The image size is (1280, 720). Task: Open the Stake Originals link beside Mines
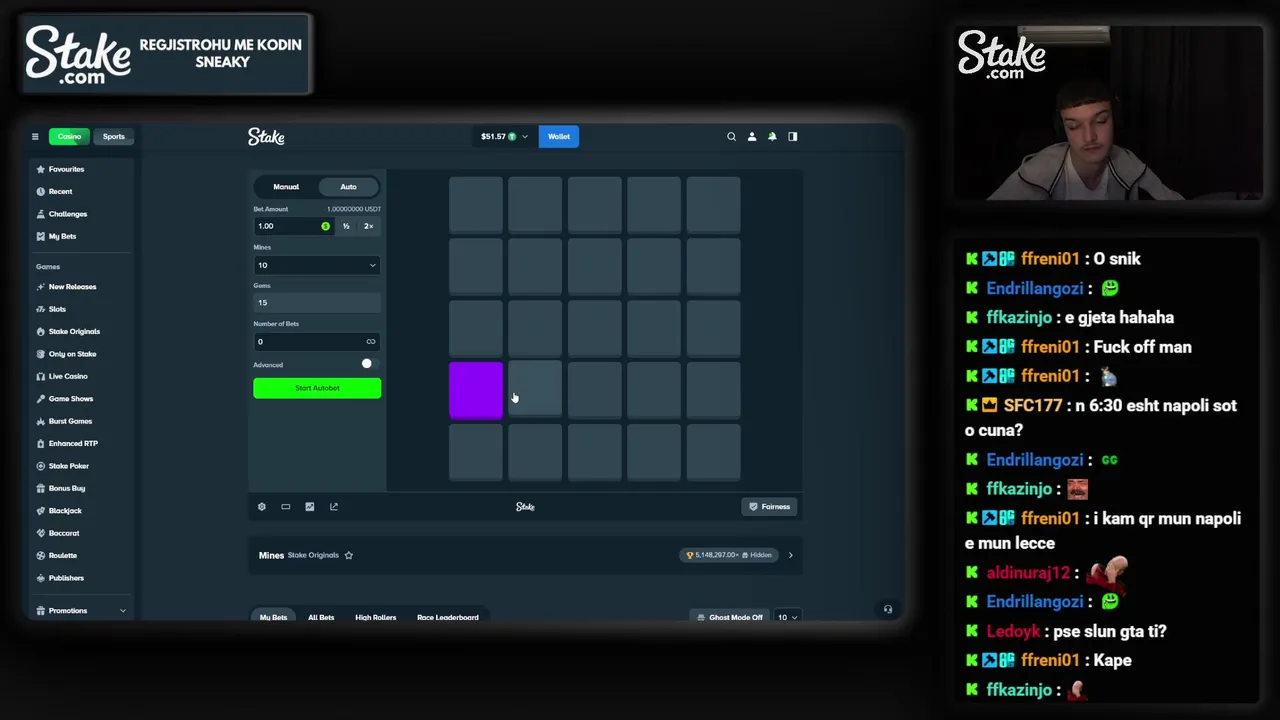click(313, 555)
